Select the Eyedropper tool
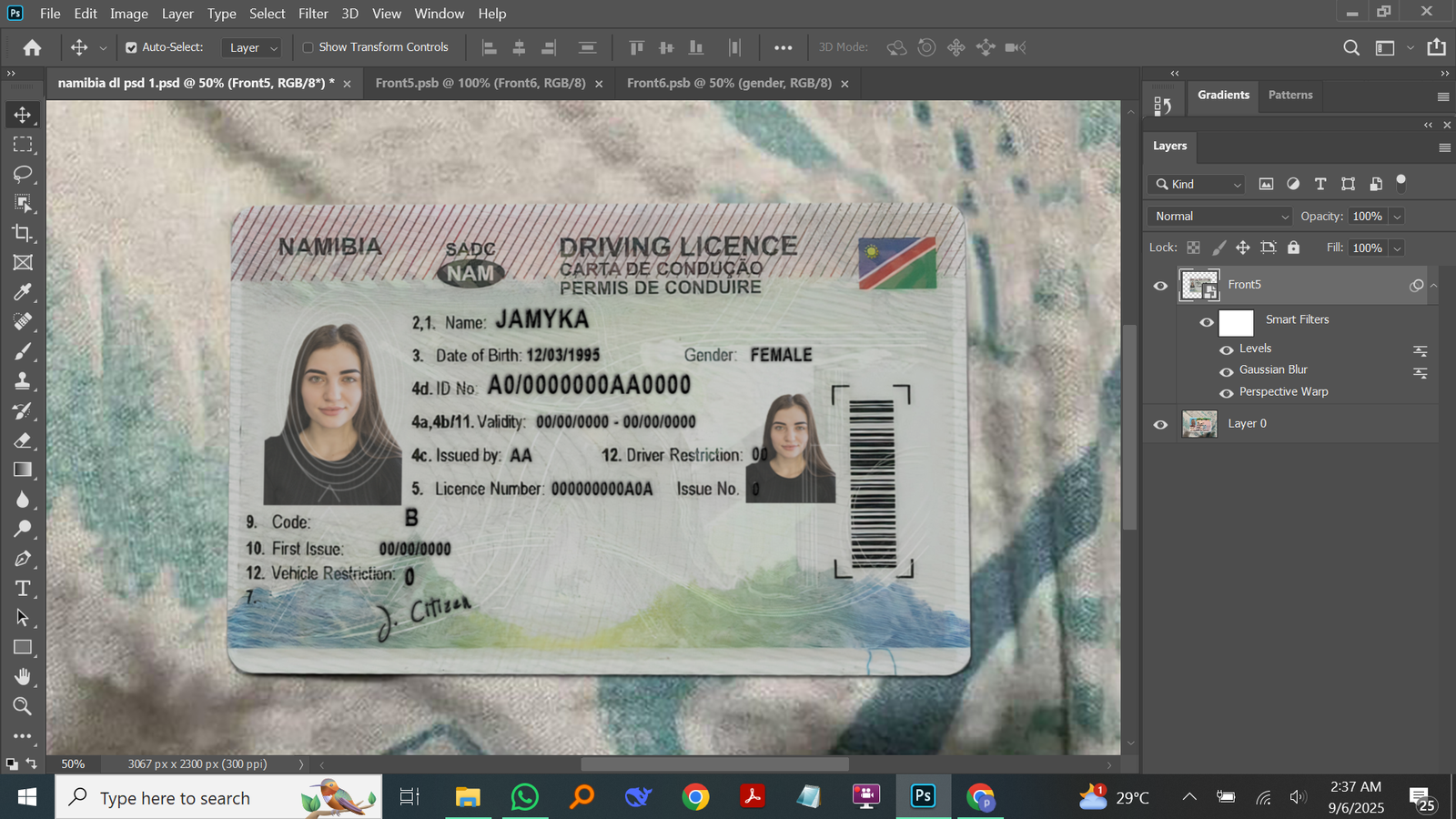 (x=23, y=292)
